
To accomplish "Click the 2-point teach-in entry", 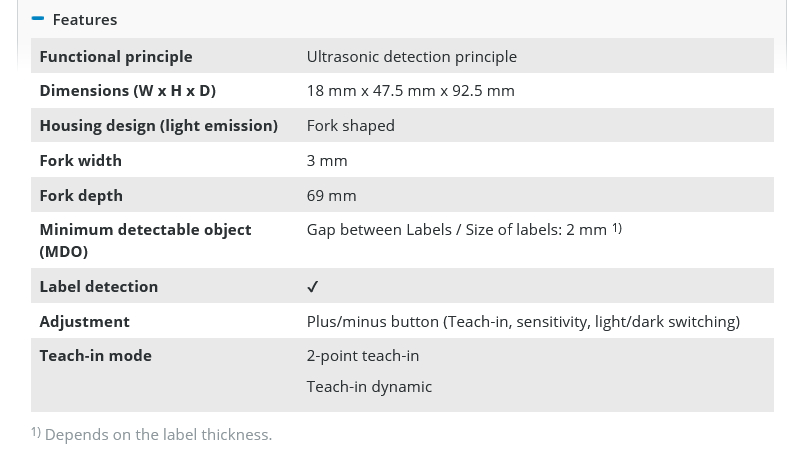I will click(363, 356).
